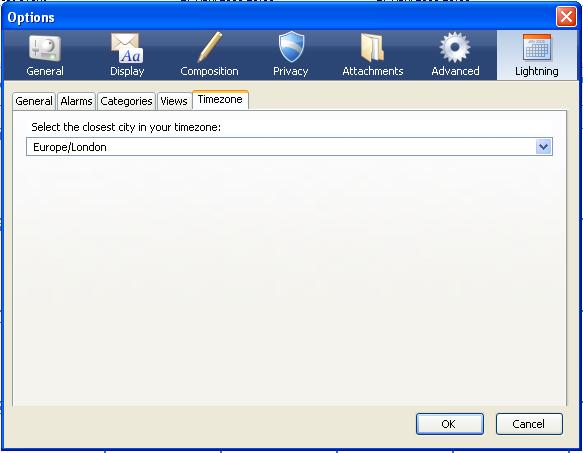This screenshot has width=583, height=453.
Task: Click the Options title bar
Action: point(279,17)
